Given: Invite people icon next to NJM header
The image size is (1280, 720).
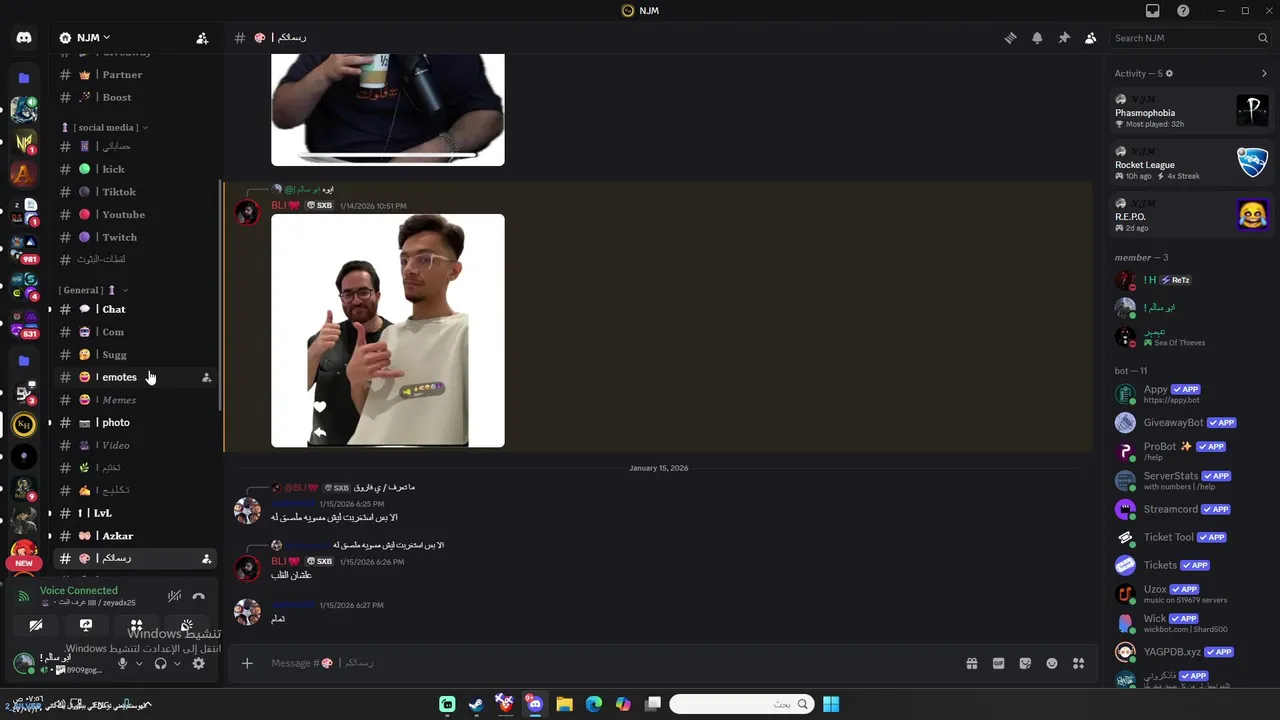Looking at the screenshot, I should click(x=202, y=38).
